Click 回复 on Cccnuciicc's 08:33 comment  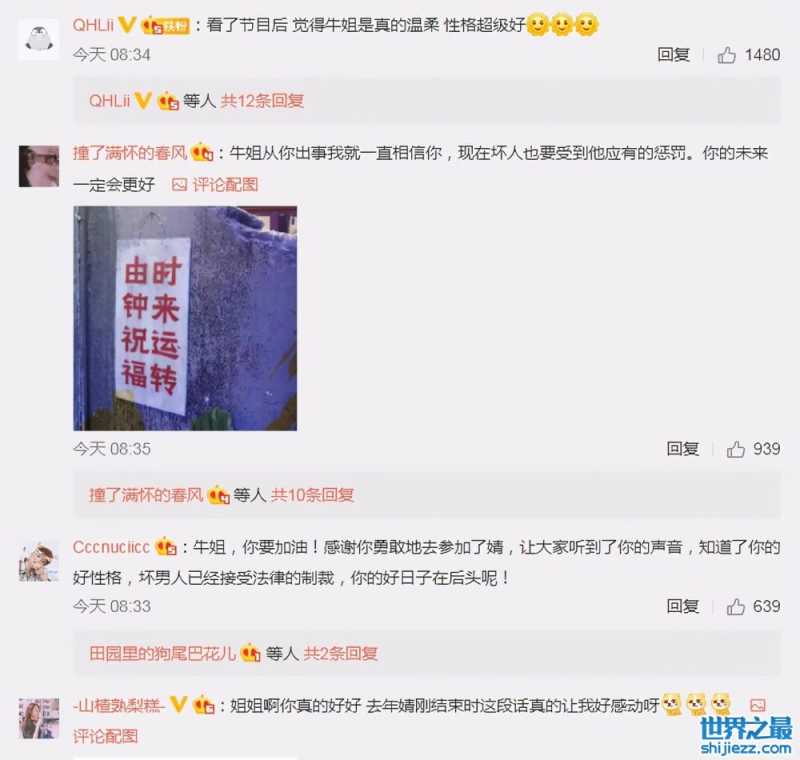coord(683,606)
